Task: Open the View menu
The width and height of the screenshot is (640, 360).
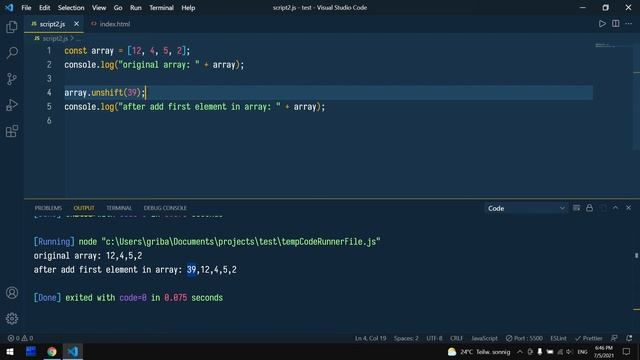Action: 99,8
